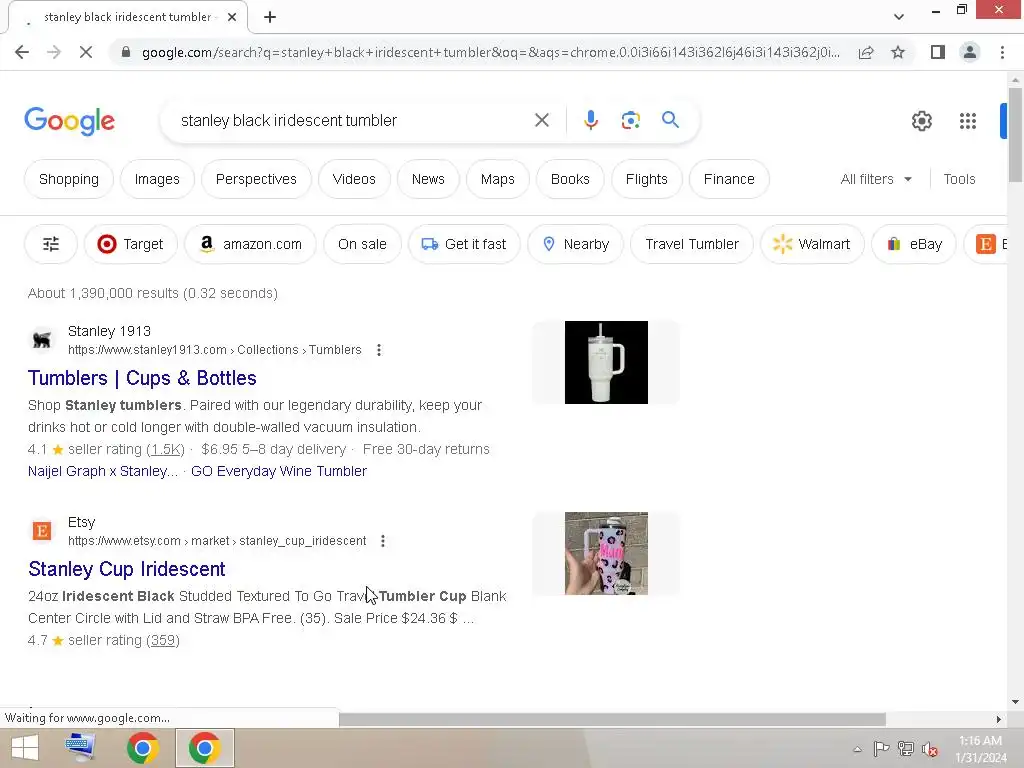
Task: Switch to the Flights tab
Action: (647, 179)
